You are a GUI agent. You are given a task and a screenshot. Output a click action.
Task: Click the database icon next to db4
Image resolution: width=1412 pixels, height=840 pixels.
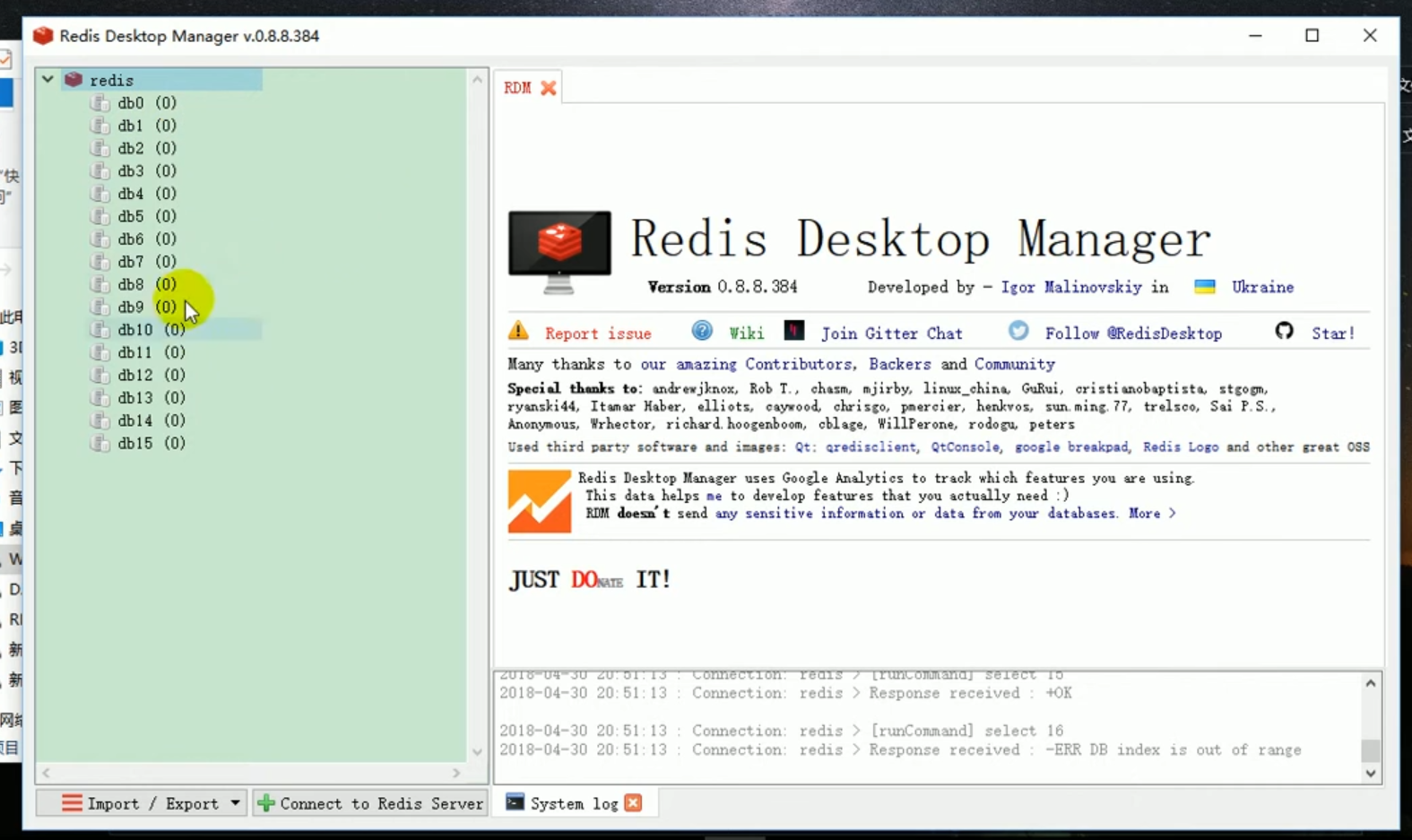tap(100, 194)
